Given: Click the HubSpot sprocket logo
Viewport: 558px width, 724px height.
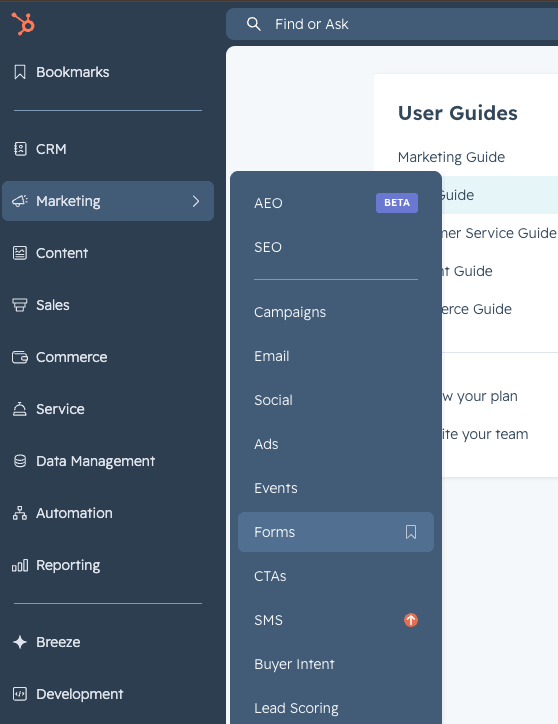Looking at the screenshot, I should [23, 24].
